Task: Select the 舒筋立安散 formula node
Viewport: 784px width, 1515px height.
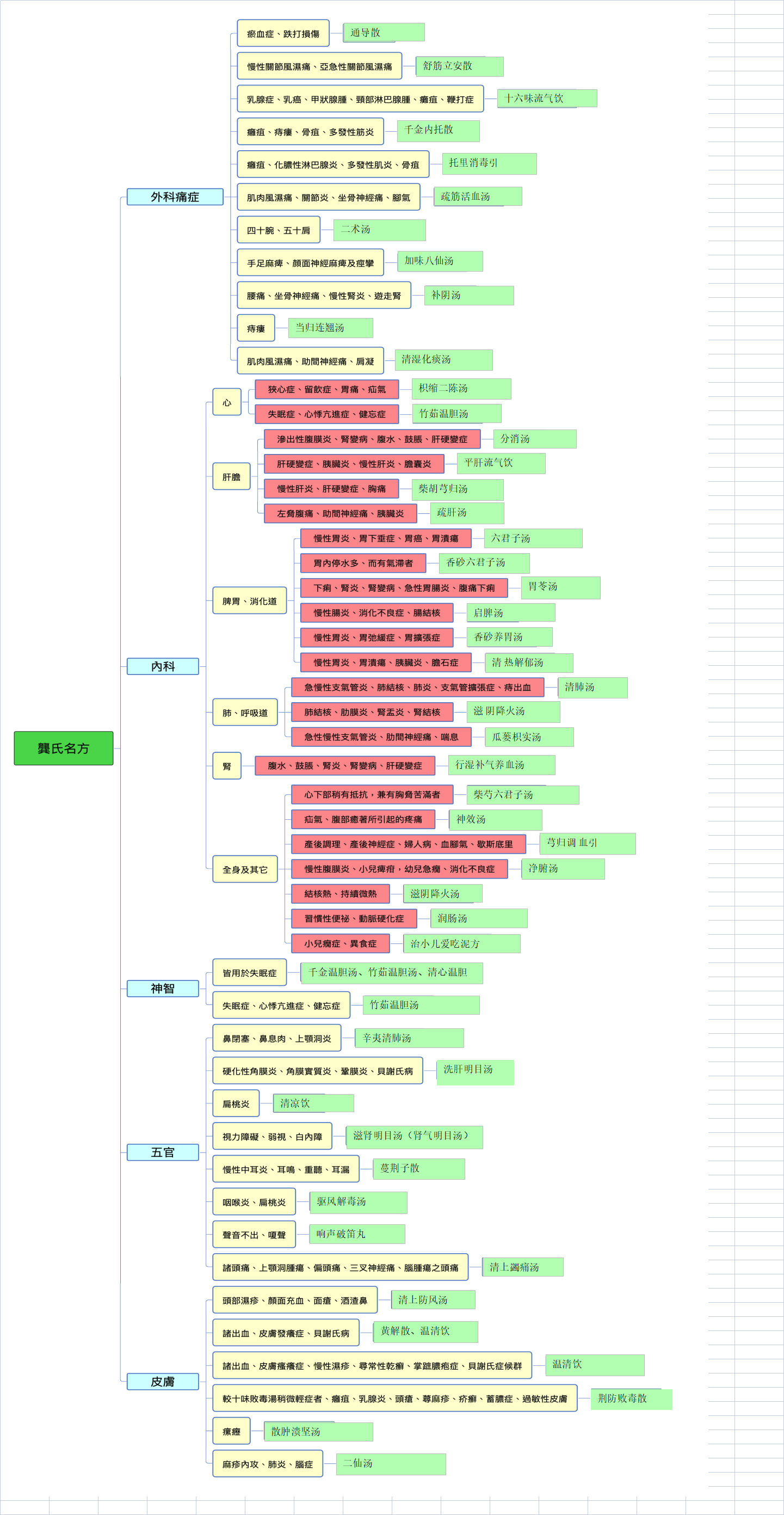Action: (460, 66)
